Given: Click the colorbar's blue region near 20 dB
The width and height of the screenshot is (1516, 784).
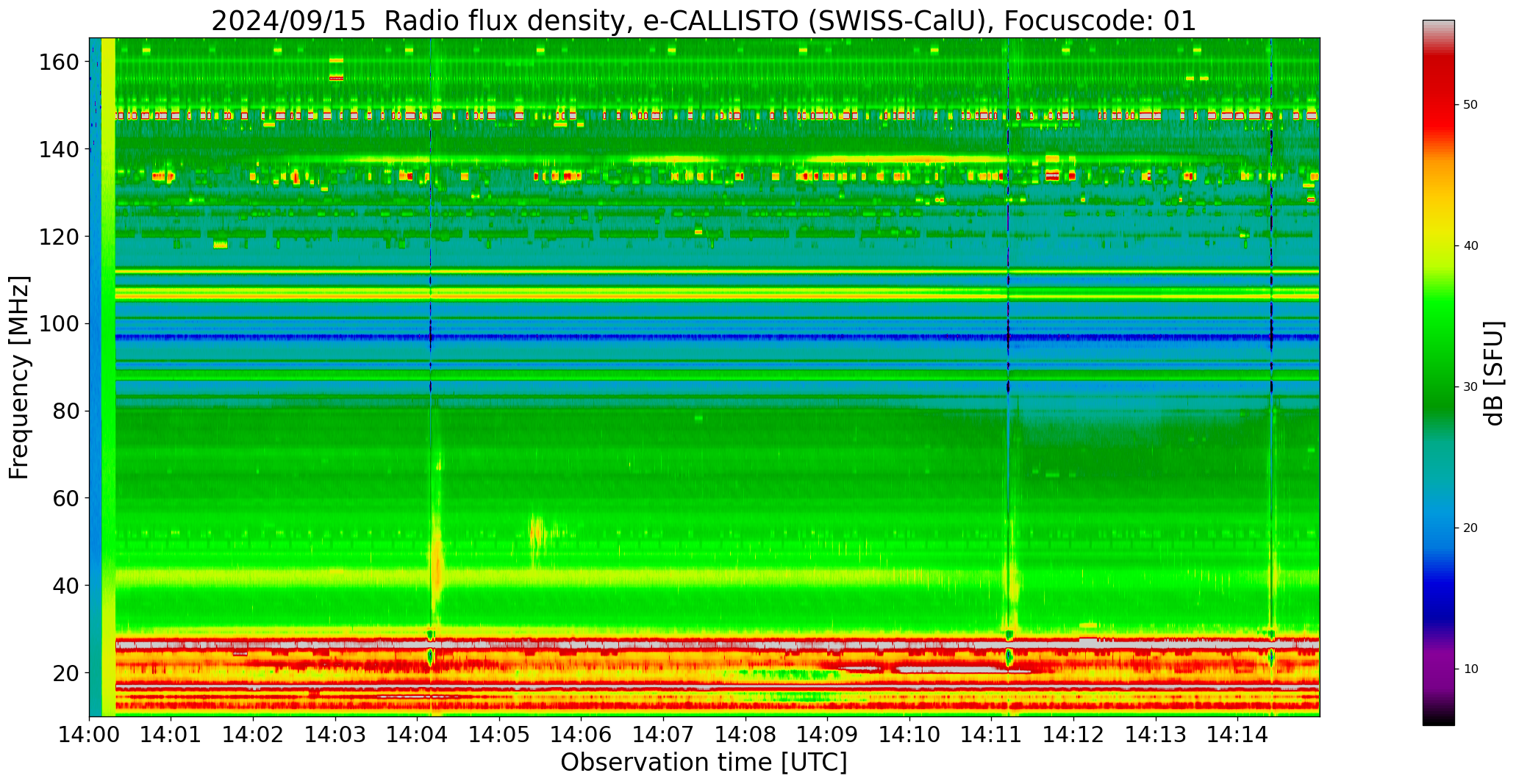Looking at the screenshot, I should click(1438, 528).
